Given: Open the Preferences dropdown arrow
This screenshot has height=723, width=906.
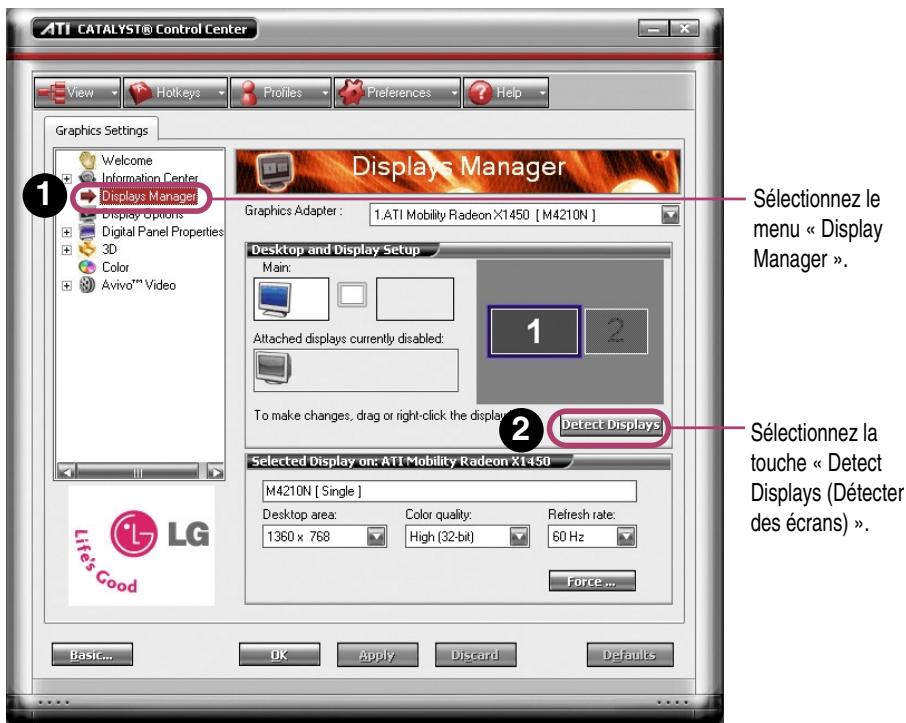Looking at the screenshot, I should tap(455, 92).
